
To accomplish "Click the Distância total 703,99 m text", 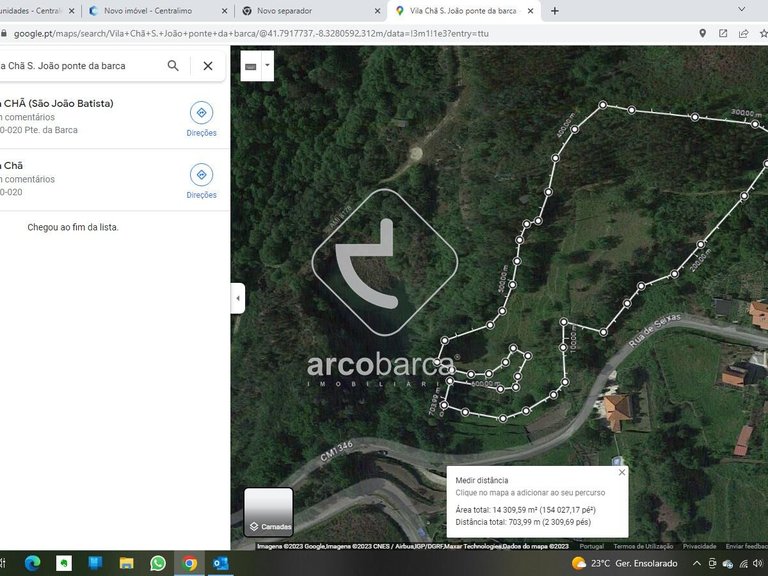I will click(523, 522).
